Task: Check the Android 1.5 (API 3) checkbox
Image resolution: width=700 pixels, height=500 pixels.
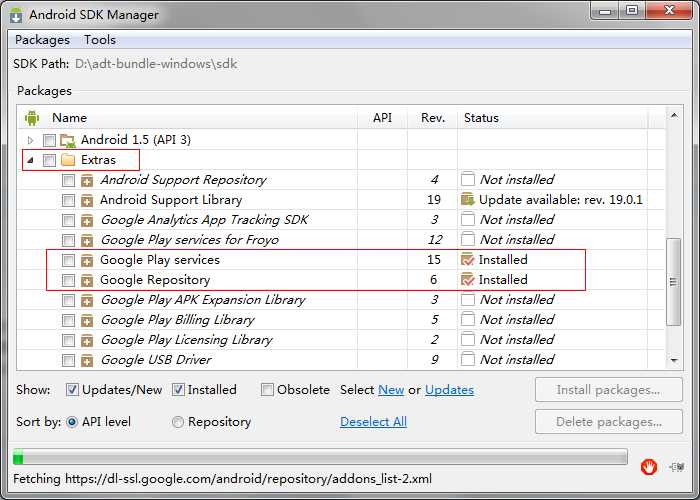Action: pos(49,140)
